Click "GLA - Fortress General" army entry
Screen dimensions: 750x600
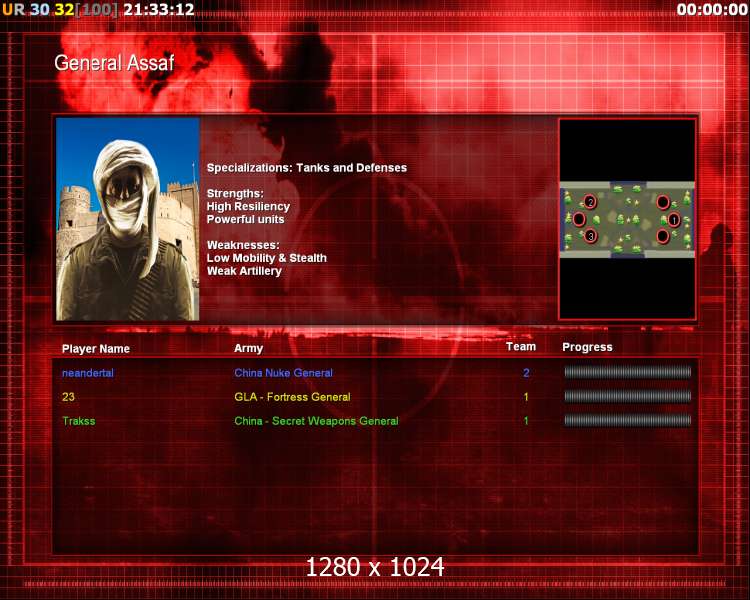292,397
